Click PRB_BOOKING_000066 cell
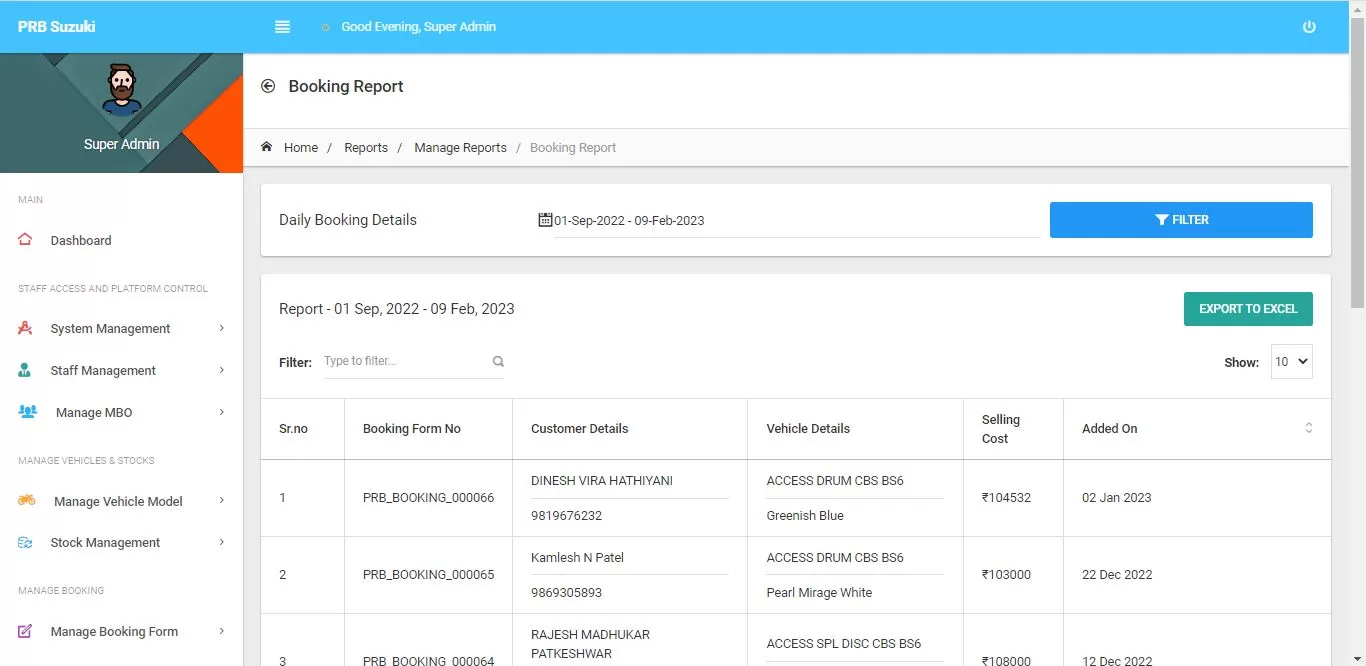The height and width of the screenshot is (666, 1366). coord(428,498)
